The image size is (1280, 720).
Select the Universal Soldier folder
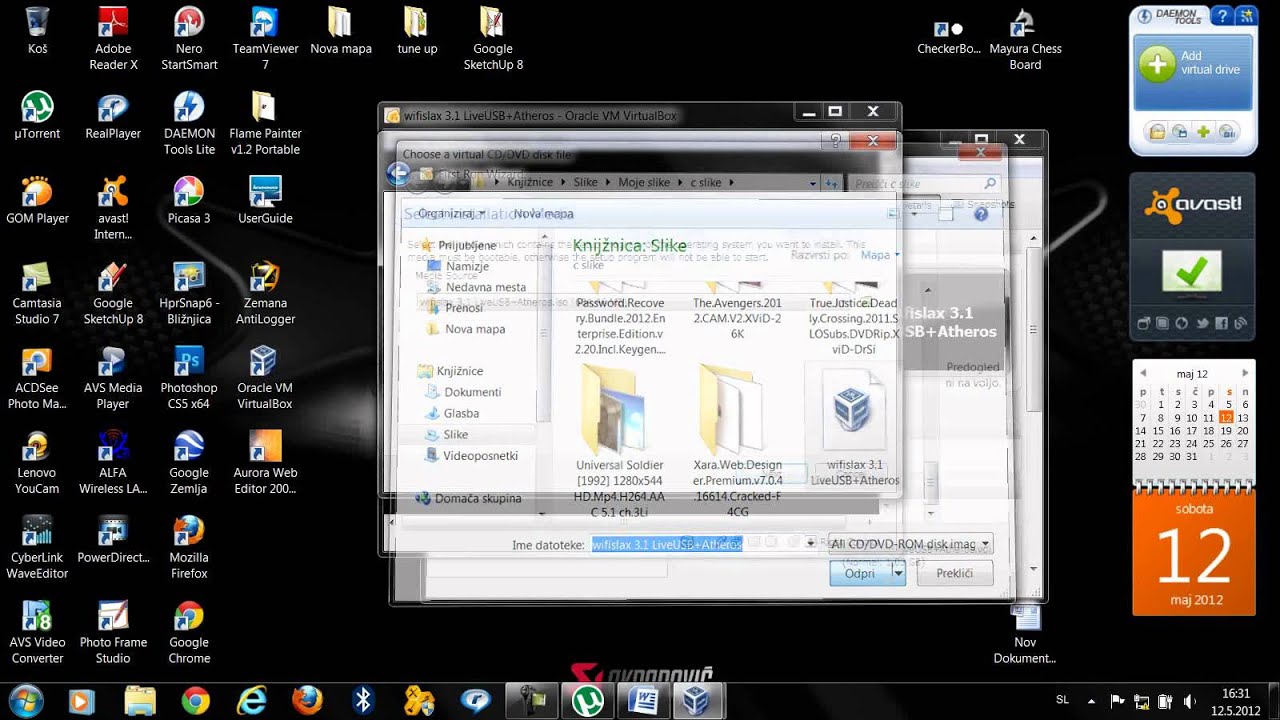coord(619,441)
